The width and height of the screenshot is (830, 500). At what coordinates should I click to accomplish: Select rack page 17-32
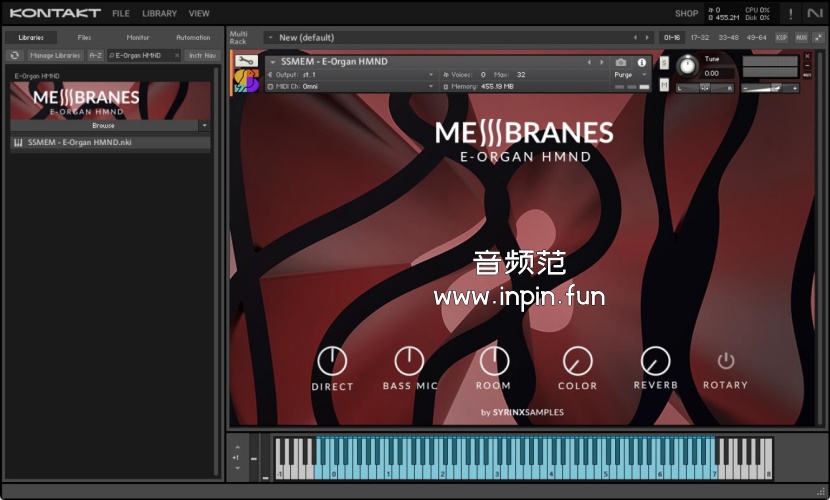click(700, 38)
